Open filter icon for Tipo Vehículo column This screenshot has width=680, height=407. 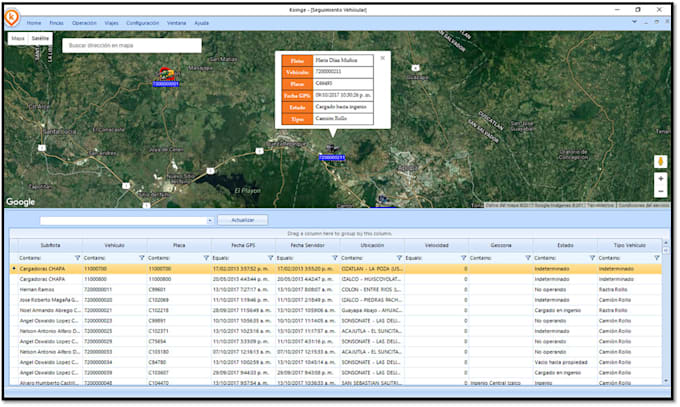click(656, 258)
